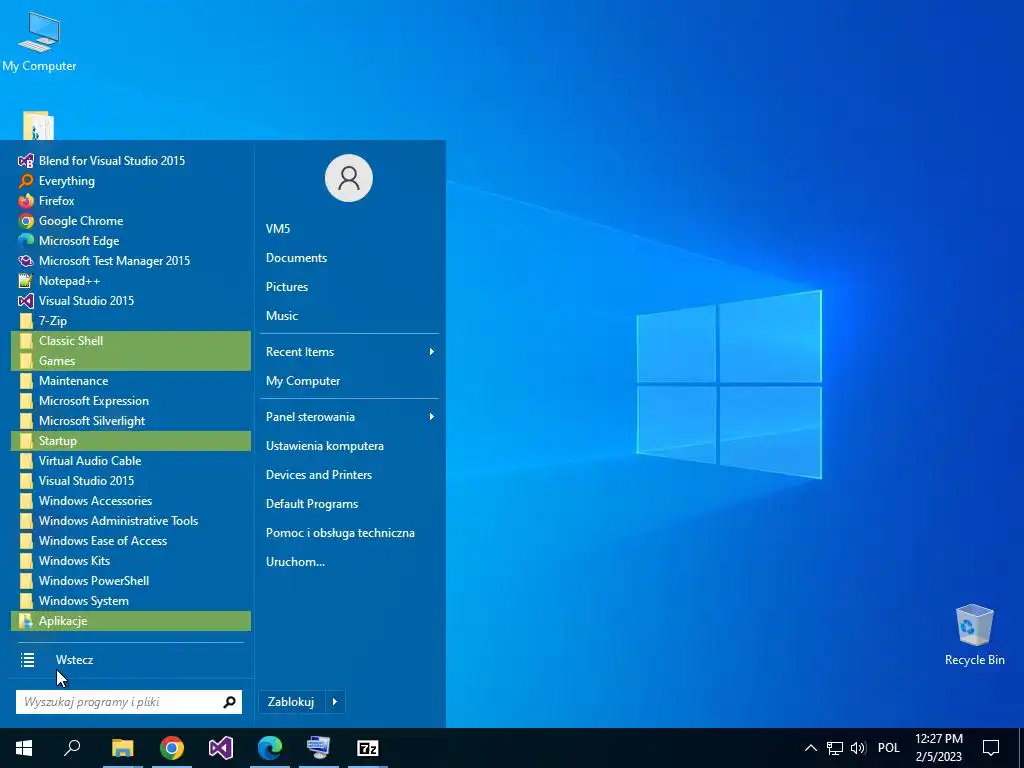This screenshot has height=768, width=1024.
Task: Click the search magnifier in start menu box
Action: coord(229,702)
